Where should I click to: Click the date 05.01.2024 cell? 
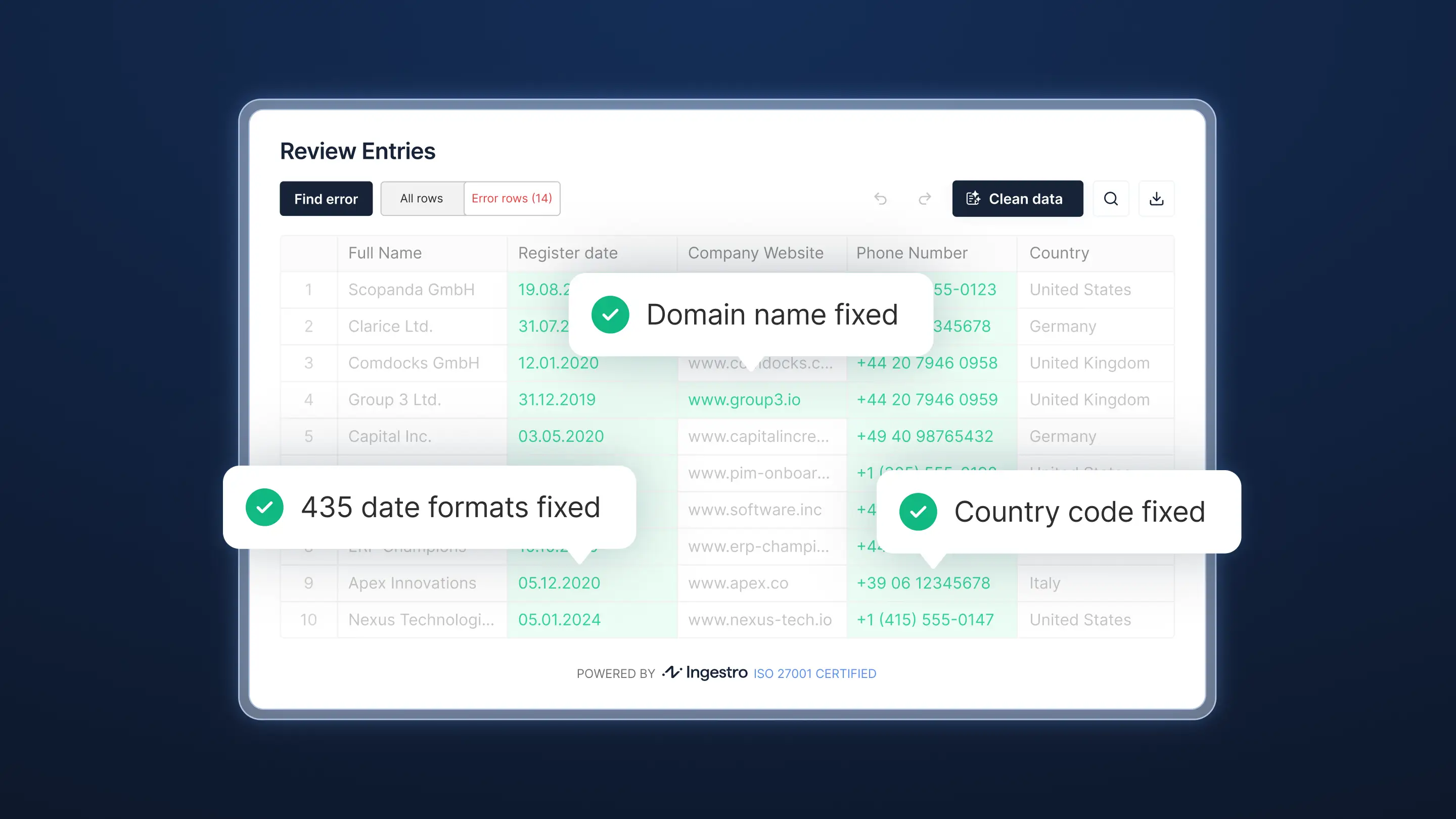coord(592,620)
